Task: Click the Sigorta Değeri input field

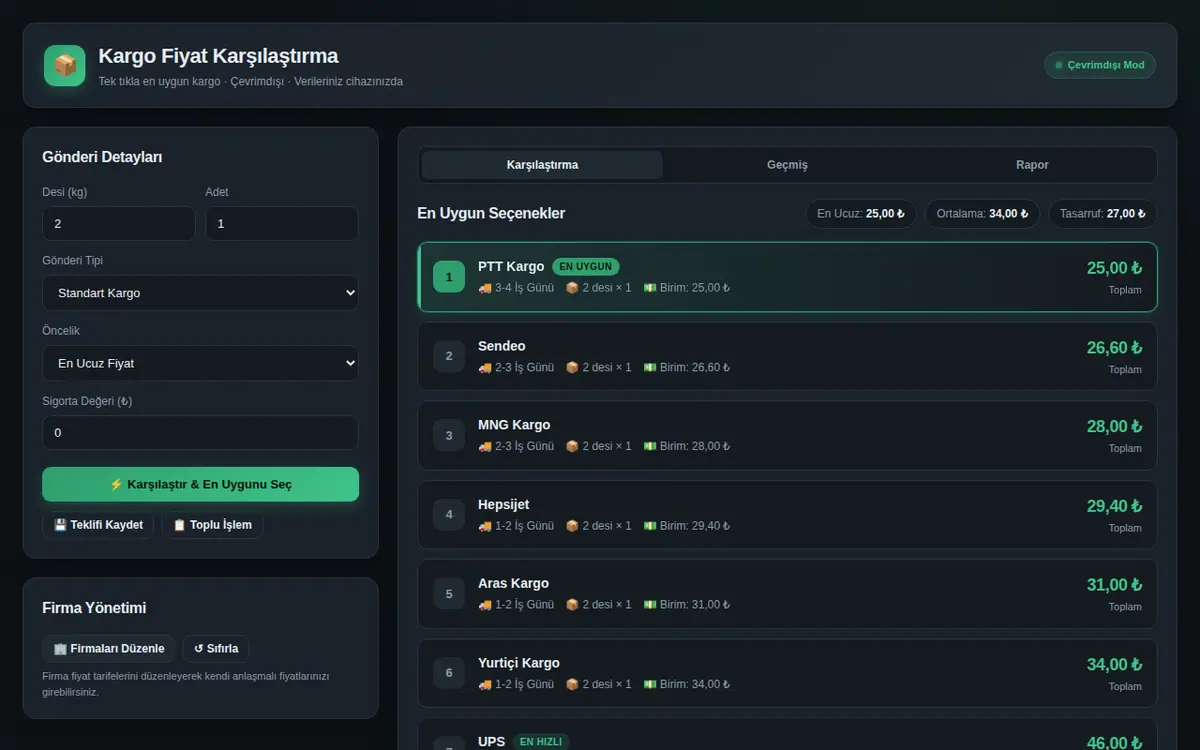Action: [x=200, y=433]
